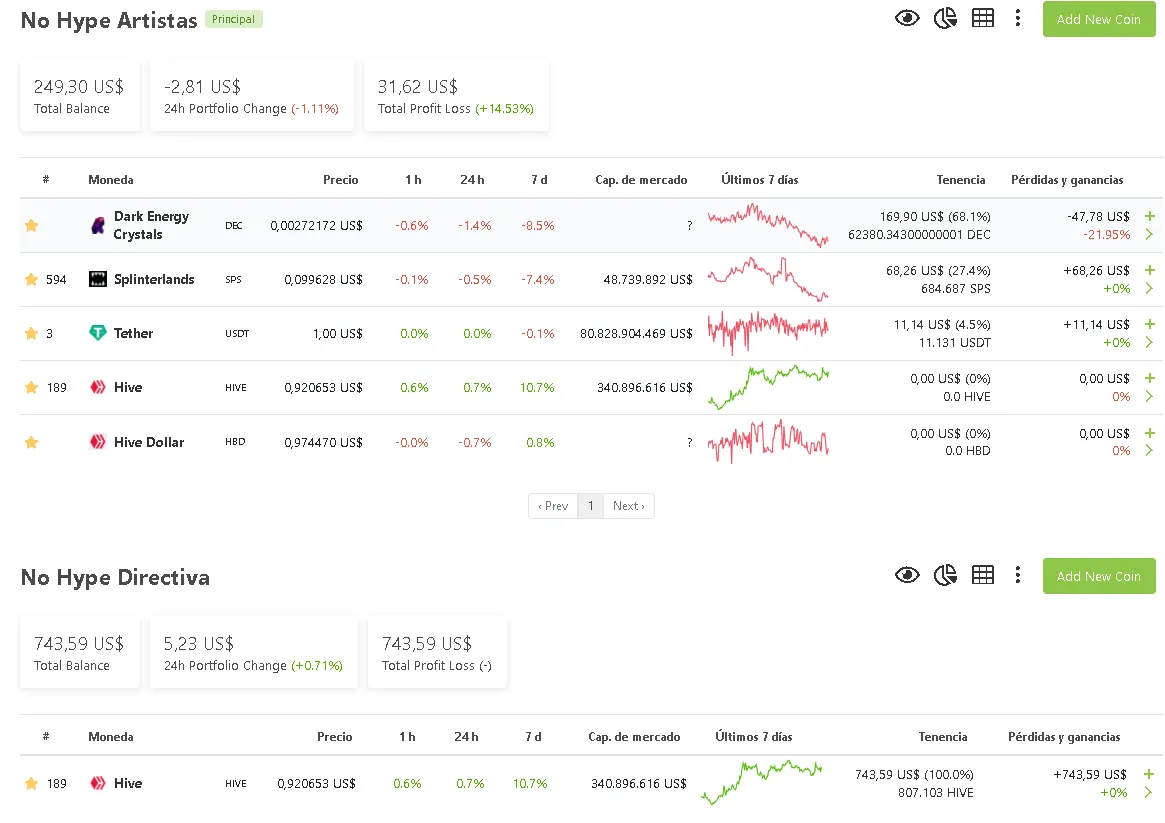Toggle favorite star for Splinterlands
The image size is (1165, 823).
[31, 279]
